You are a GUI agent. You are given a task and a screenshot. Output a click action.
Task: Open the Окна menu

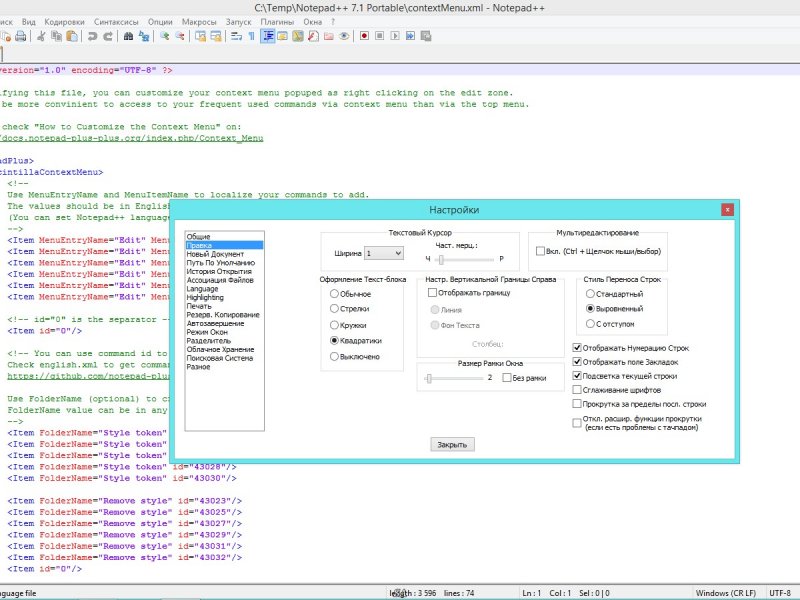pyautogui.click(x=312, y=22)
